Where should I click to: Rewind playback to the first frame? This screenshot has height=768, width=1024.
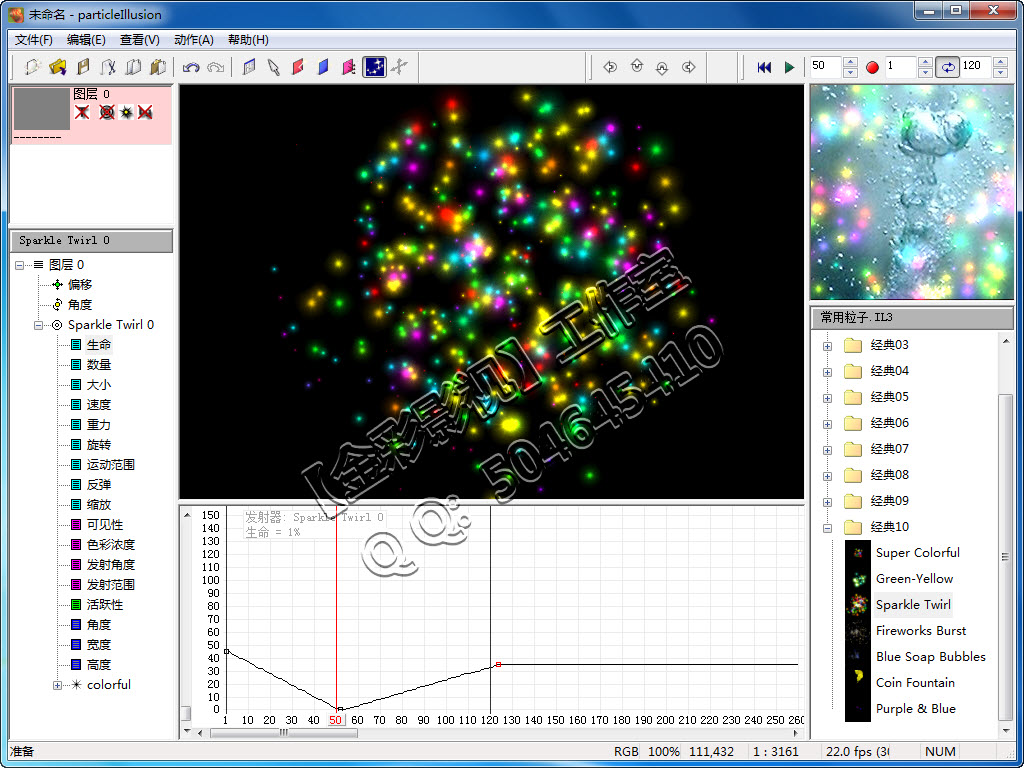click(x=764, y=67)
